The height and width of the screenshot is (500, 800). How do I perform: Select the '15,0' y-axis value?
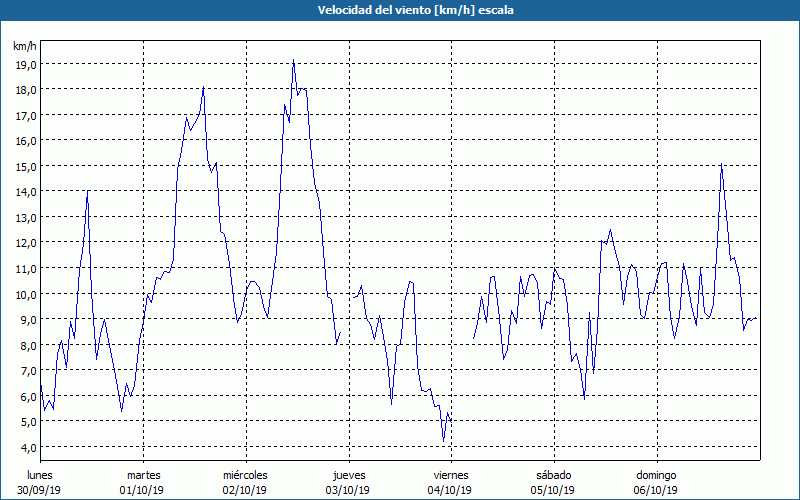(26, 166)
